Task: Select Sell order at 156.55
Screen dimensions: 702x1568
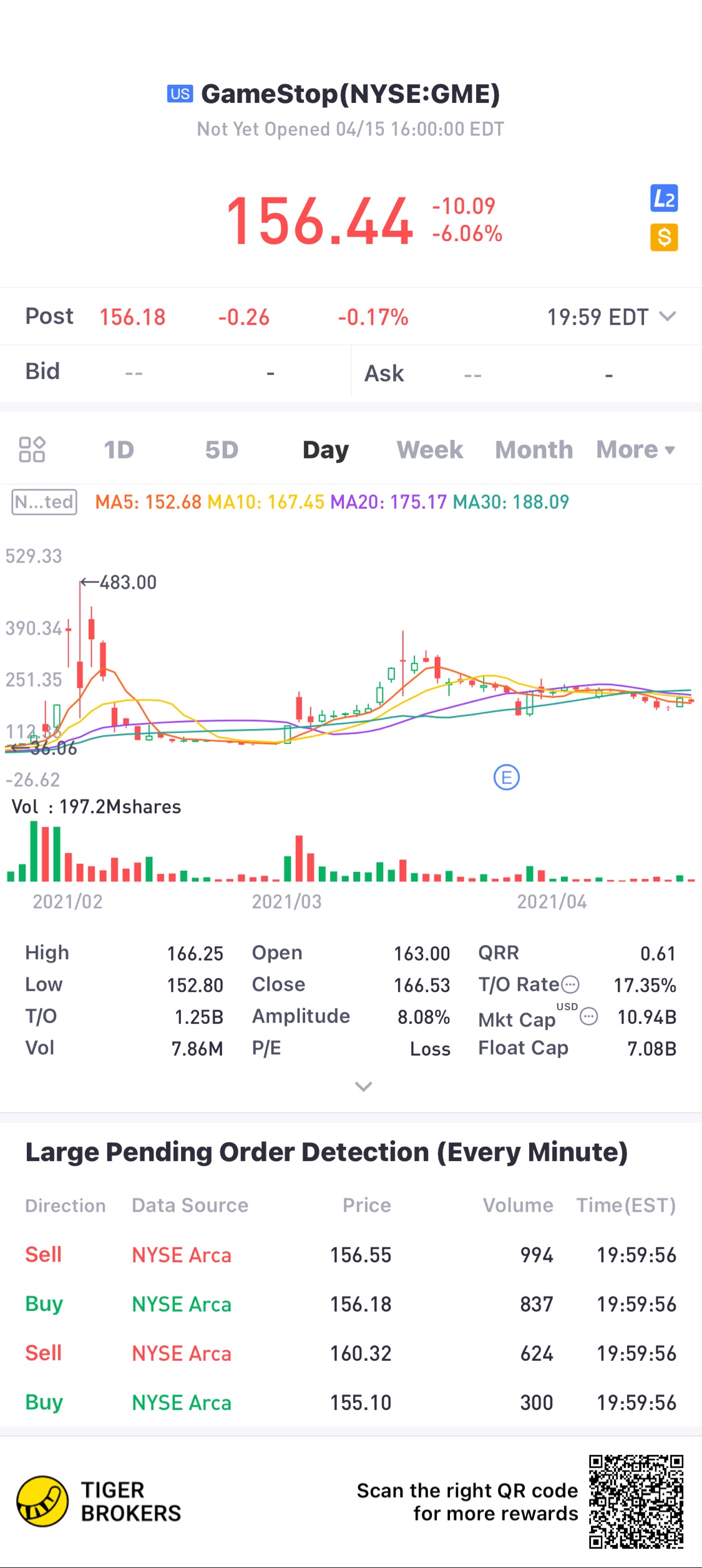Action: pyautogui.click(x=351, y=1255)
